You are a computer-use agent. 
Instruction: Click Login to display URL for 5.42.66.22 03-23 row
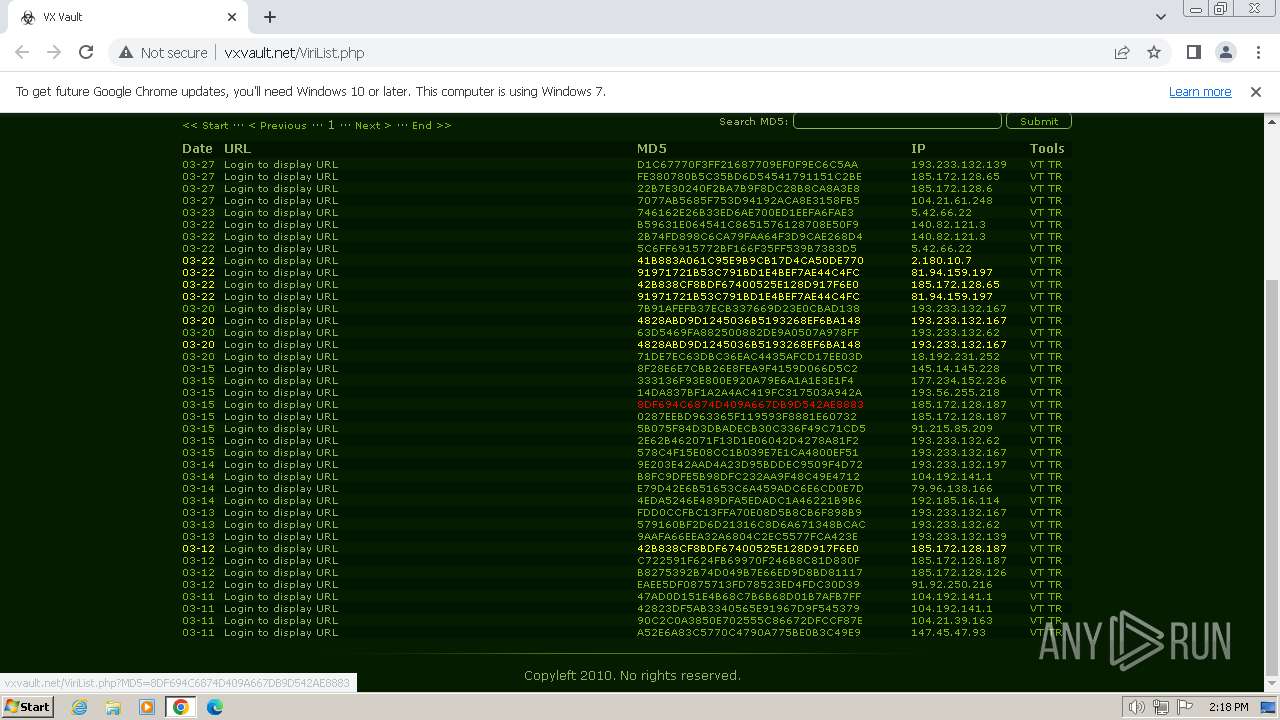coord(281,213)
